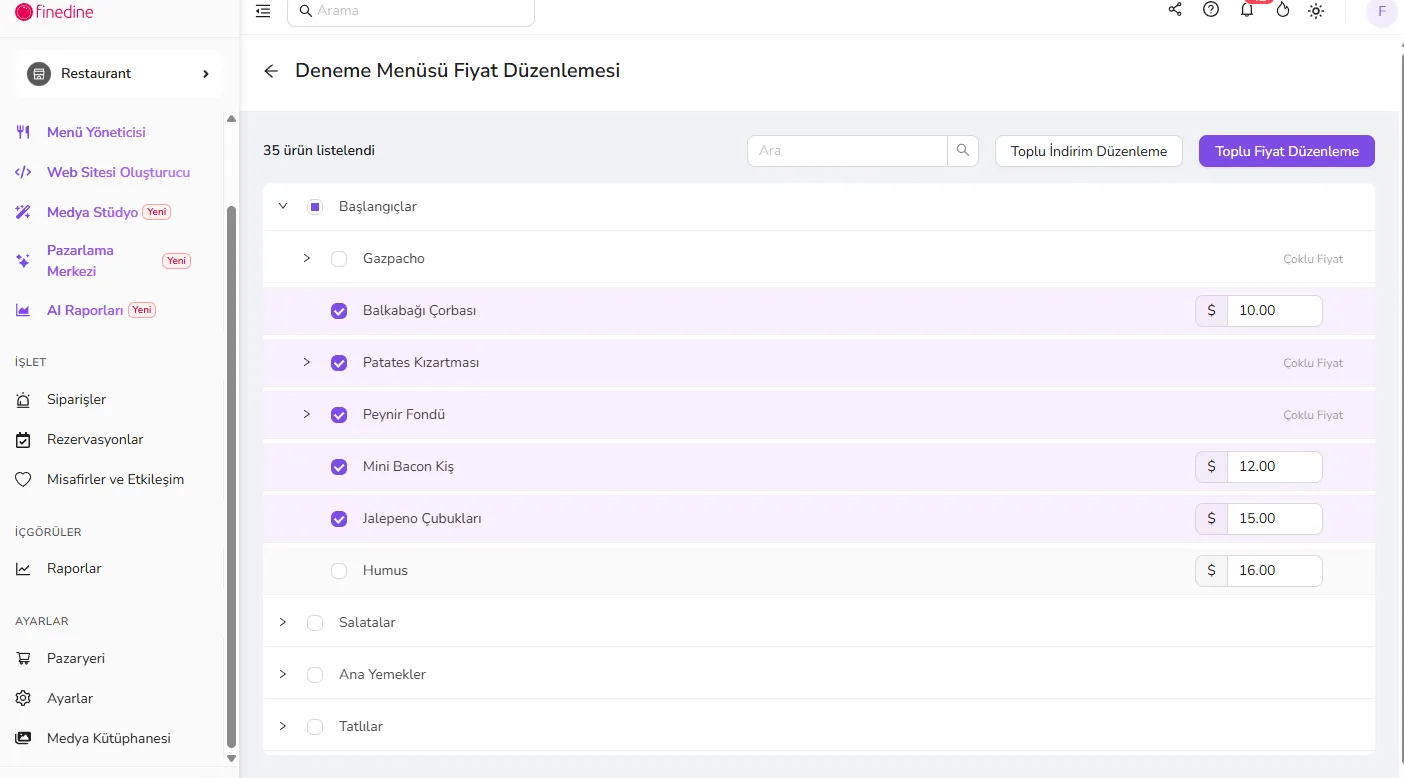Expand Patates Kızartması price options
This screenshot has width=1404, height=778.
click(307, 362)
